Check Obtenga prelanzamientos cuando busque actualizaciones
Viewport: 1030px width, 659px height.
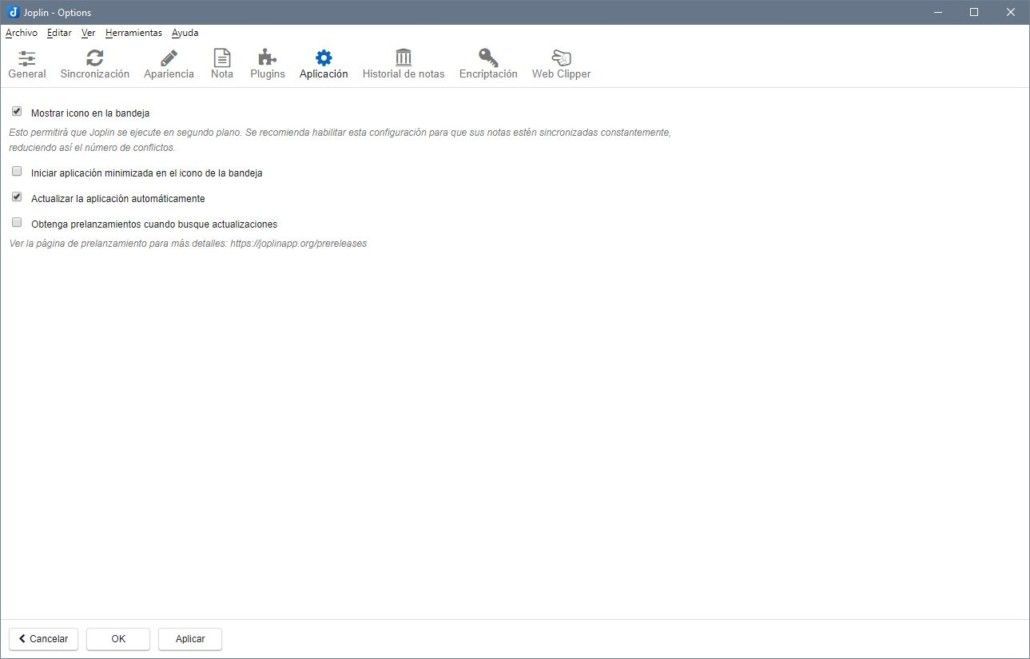(17, 223)
